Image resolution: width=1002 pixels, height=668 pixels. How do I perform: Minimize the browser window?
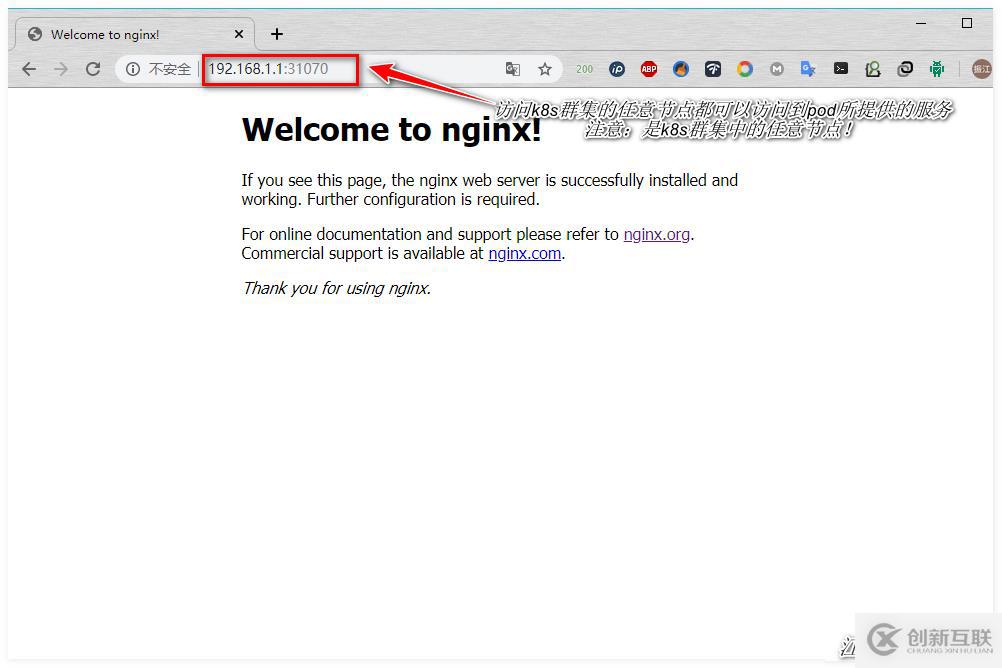(921, 23)
